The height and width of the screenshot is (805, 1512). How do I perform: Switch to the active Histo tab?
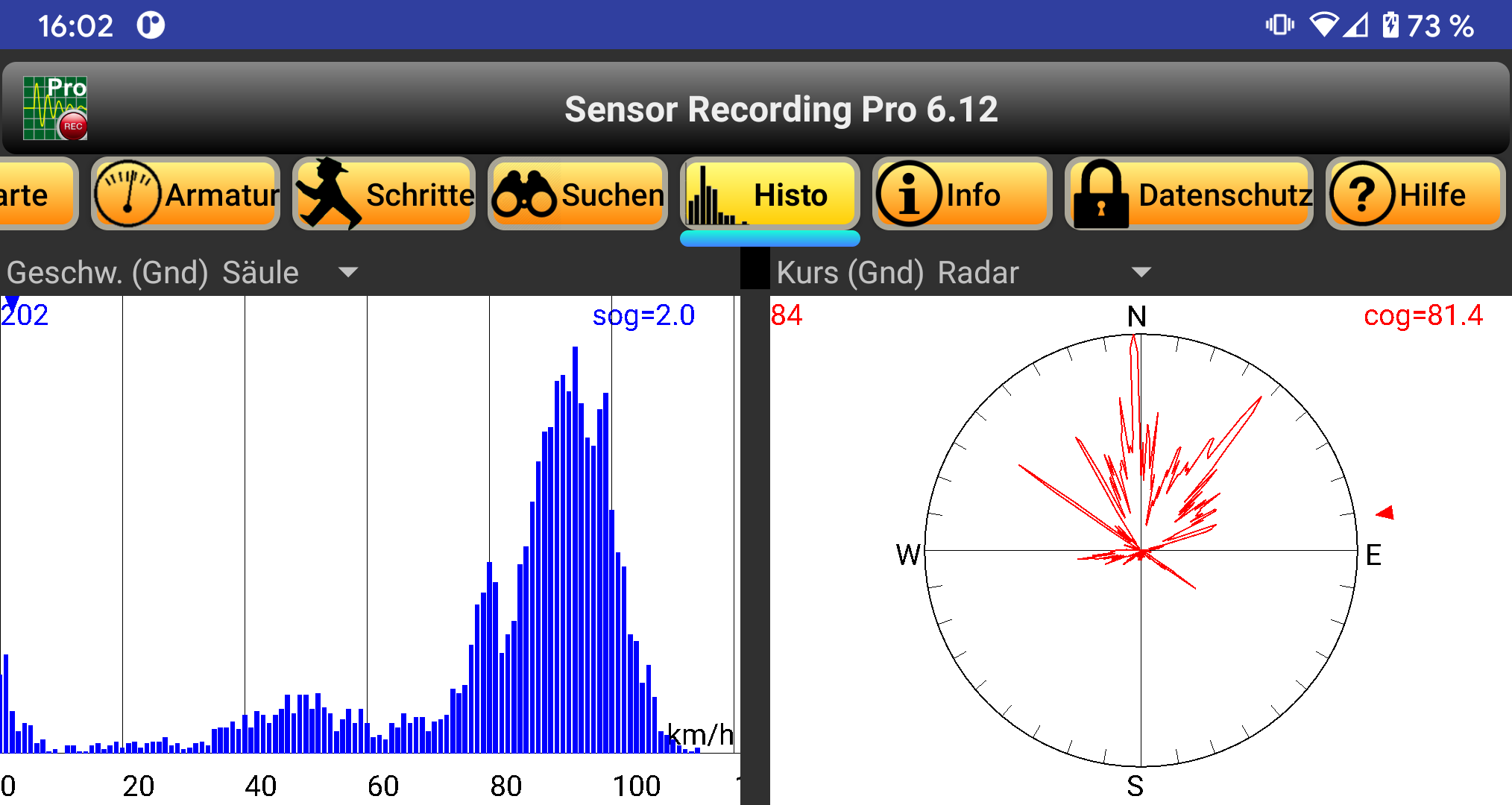tap(769, 194)
